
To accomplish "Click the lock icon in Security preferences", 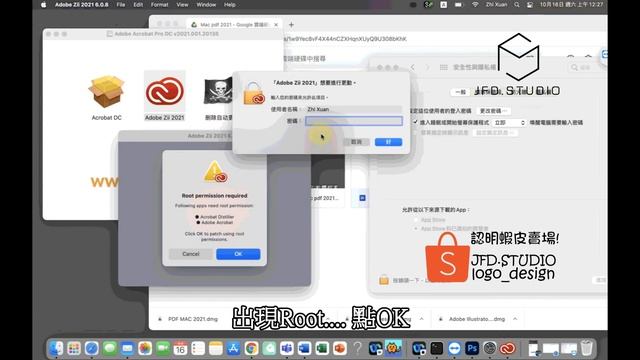I will 384,280.
